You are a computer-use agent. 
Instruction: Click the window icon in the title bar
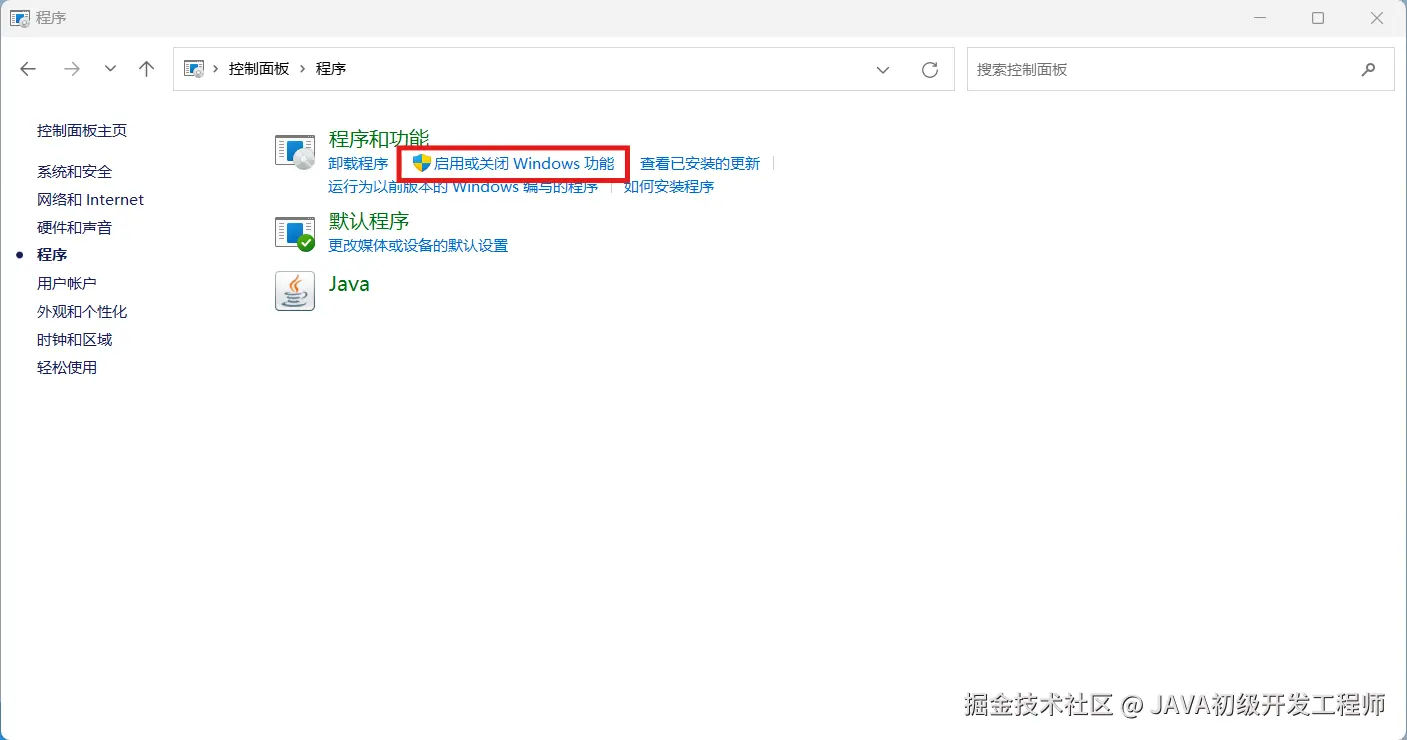(19, 18)
